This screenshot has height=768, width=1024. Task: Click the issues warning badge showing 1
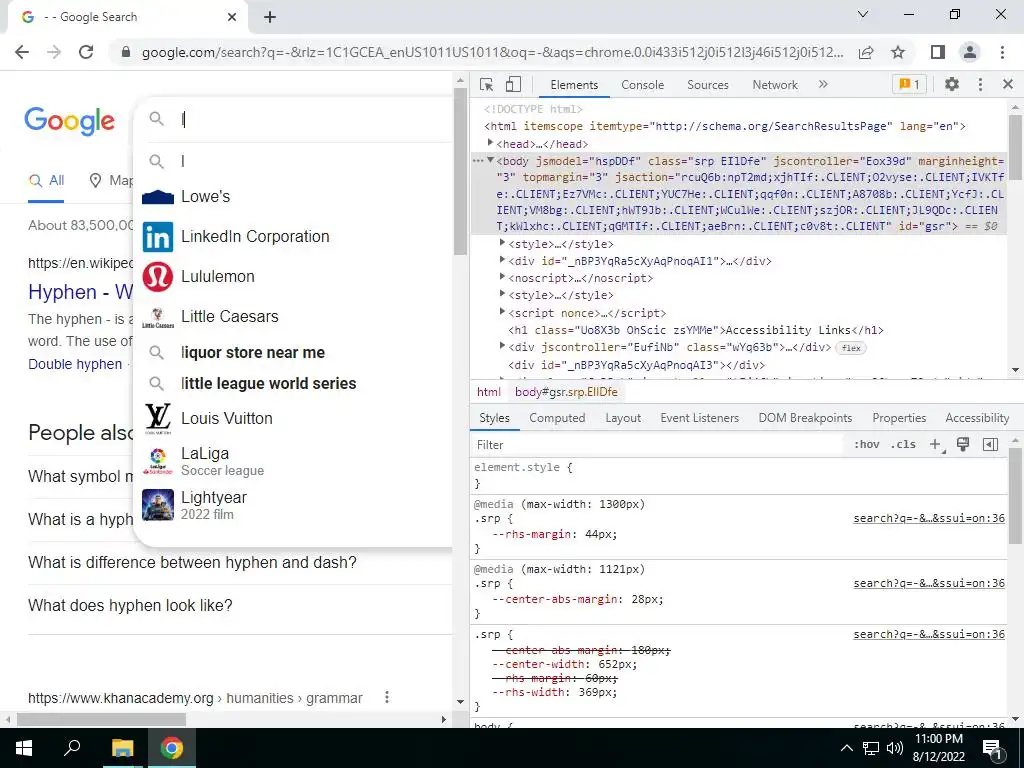pos(909,84)
